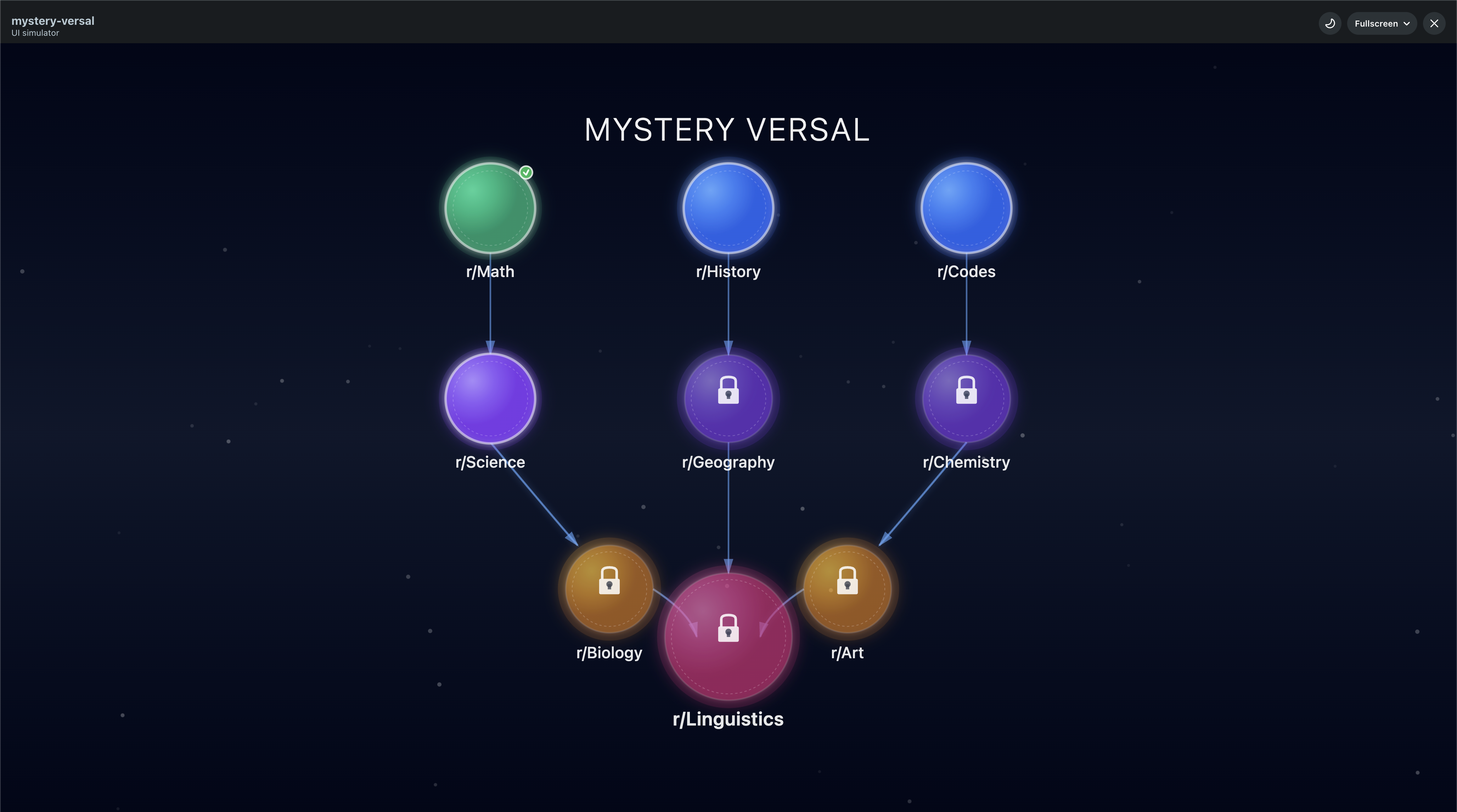1457x812 pixels.
Task: Click the purple r/Science node
Action: (x=490, y=399)
